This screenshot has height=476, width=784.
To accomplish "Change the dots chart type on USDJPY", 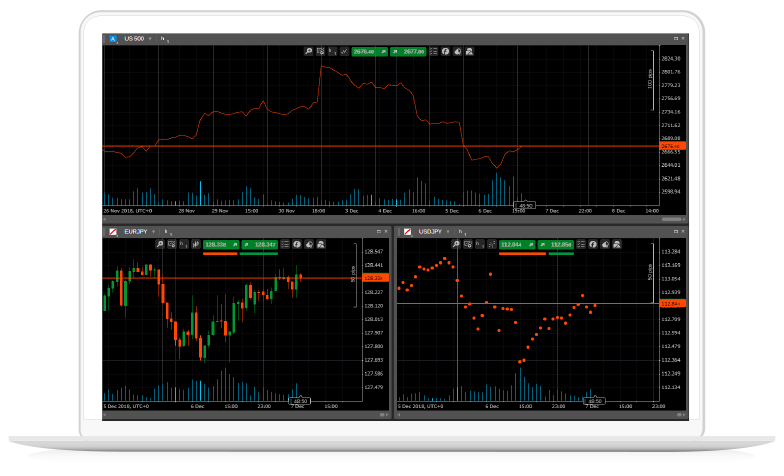I will [x=492, y=244].
